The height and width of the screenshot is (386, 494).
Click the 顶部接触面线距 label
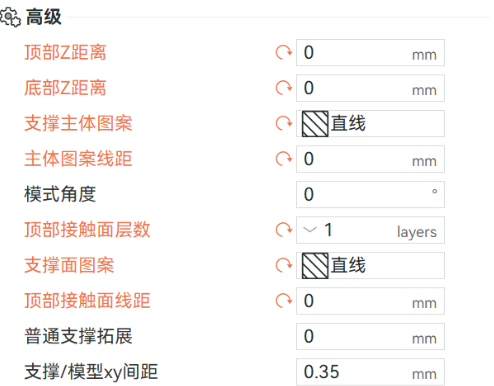[87, 301]
